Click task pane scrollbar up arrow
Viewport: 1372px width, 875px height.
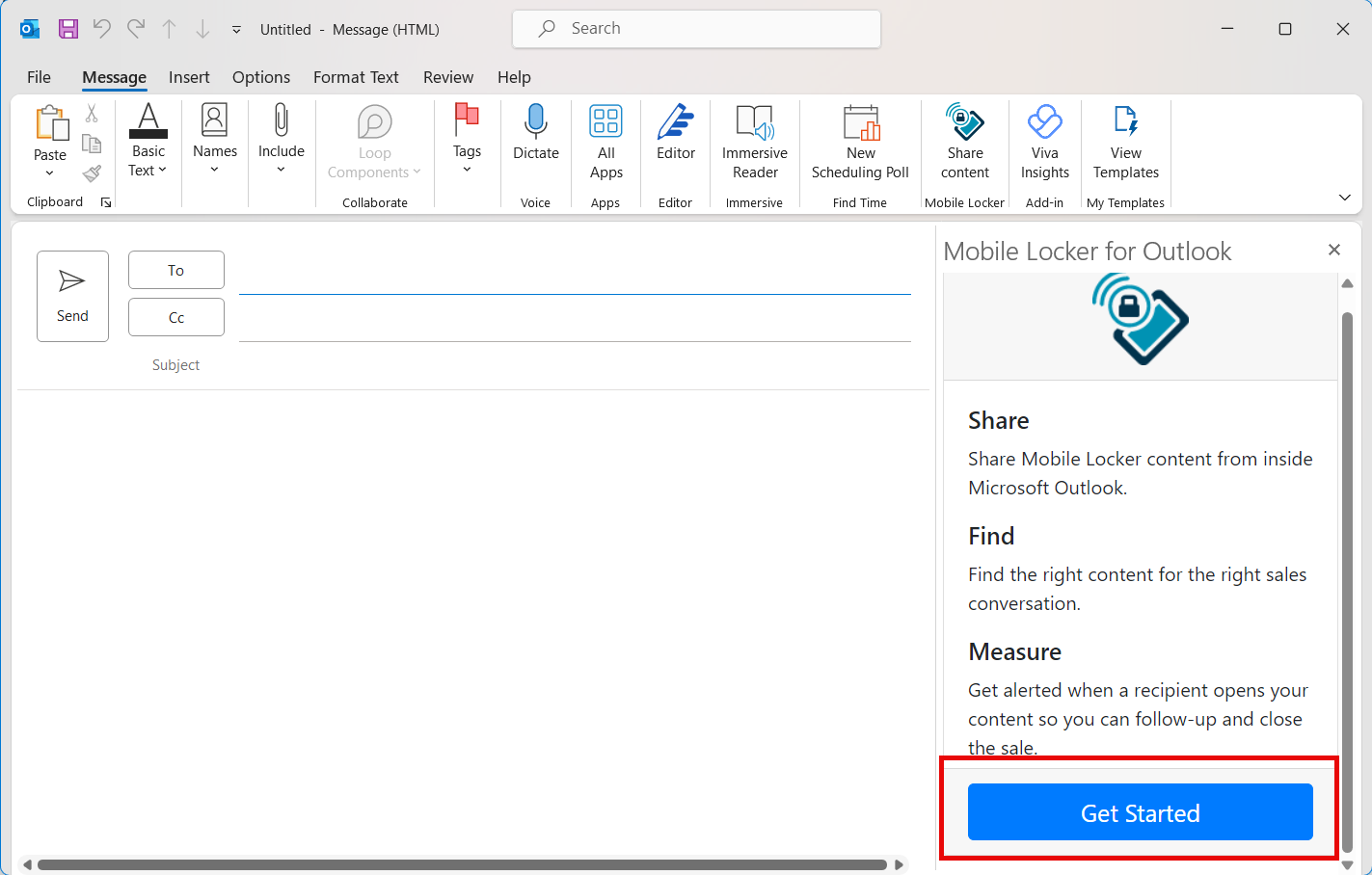[x=1347, y=283]
